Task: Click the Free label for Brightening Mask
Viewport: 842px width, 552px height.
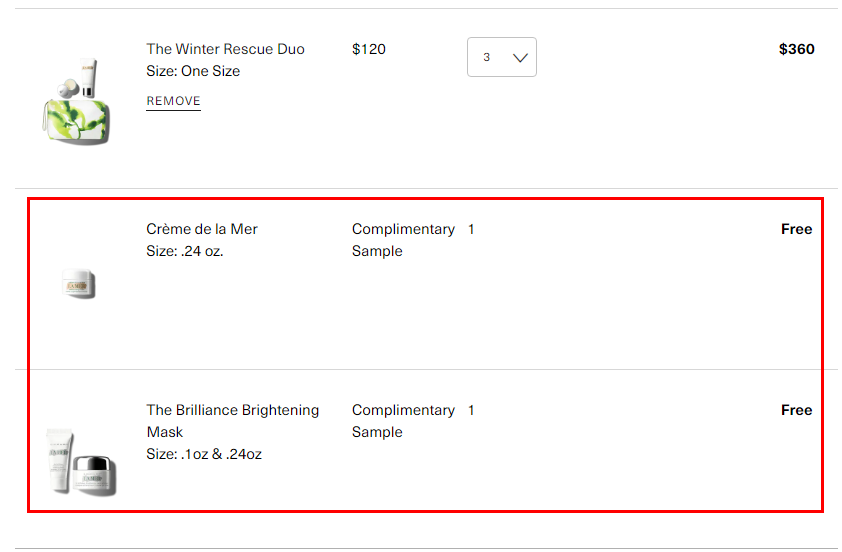Action: point(796,410)
